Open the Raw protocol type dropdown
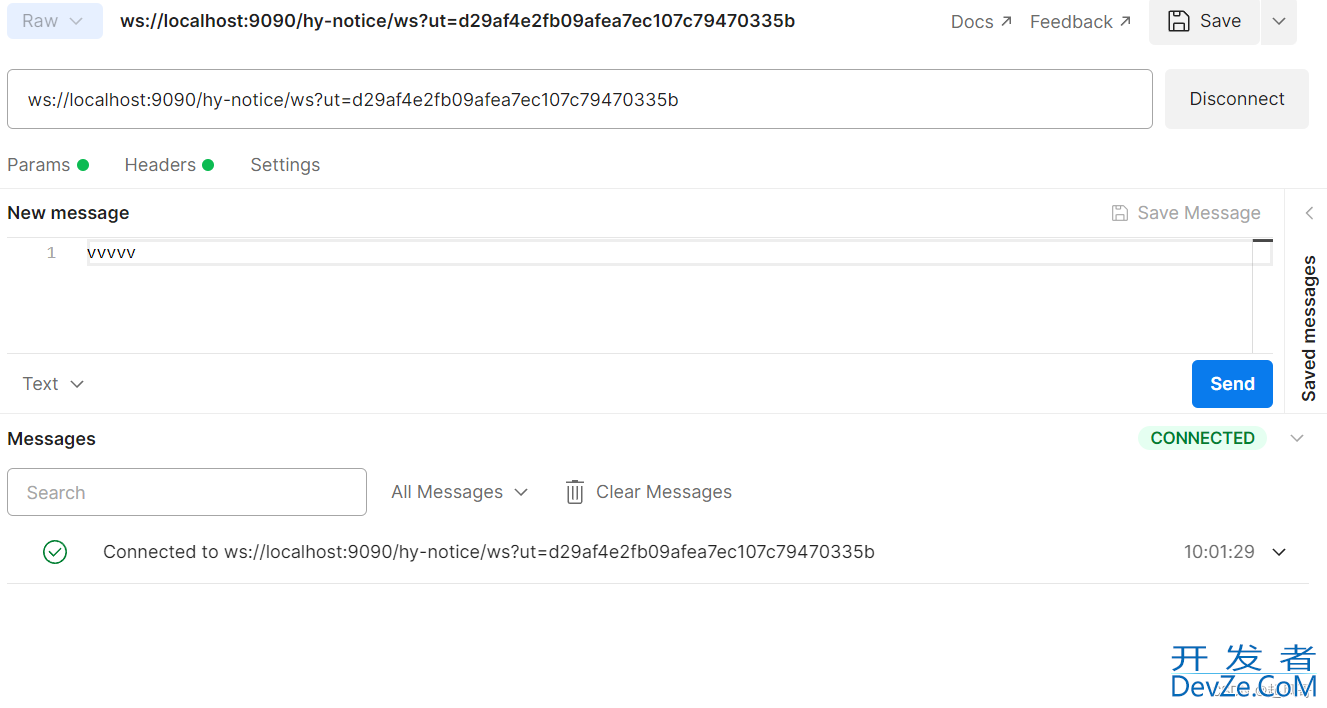The height and width of the screenshot is (708, 1327). (54, 21)
